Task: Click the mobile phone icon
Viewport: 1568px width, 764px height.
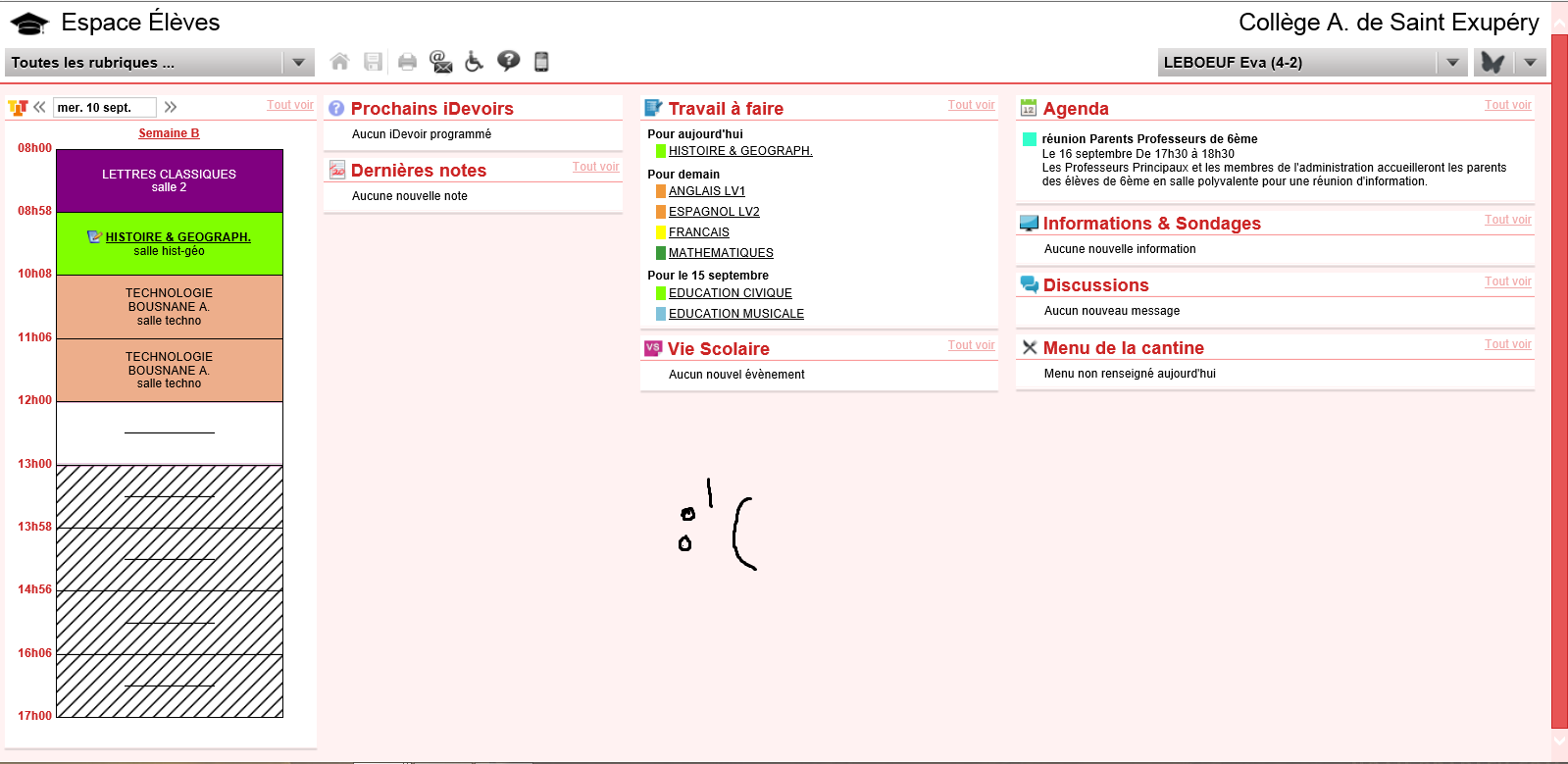Action: point(541,62)
